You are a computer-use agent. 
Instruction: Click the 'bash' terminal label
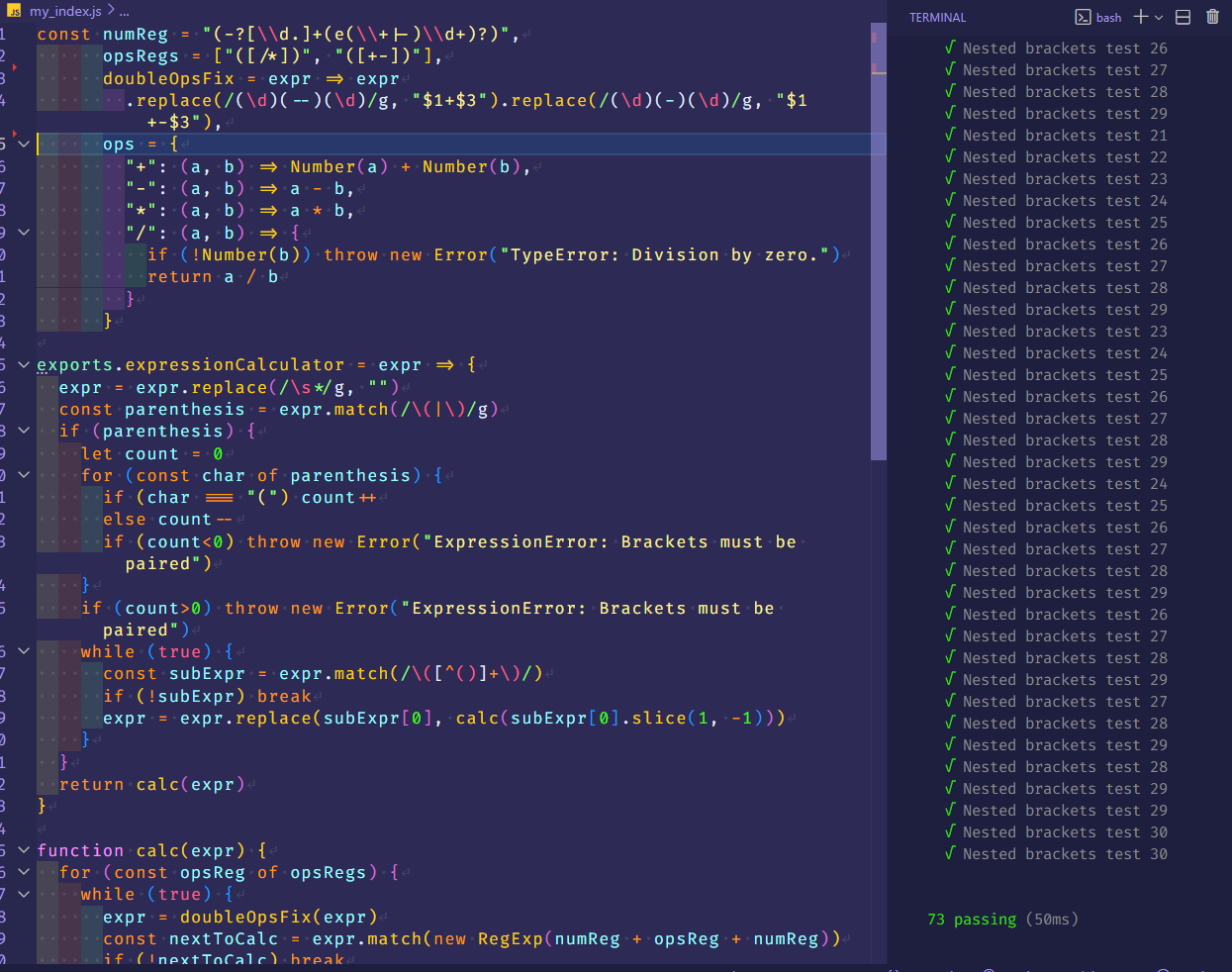pos(1108,18)
